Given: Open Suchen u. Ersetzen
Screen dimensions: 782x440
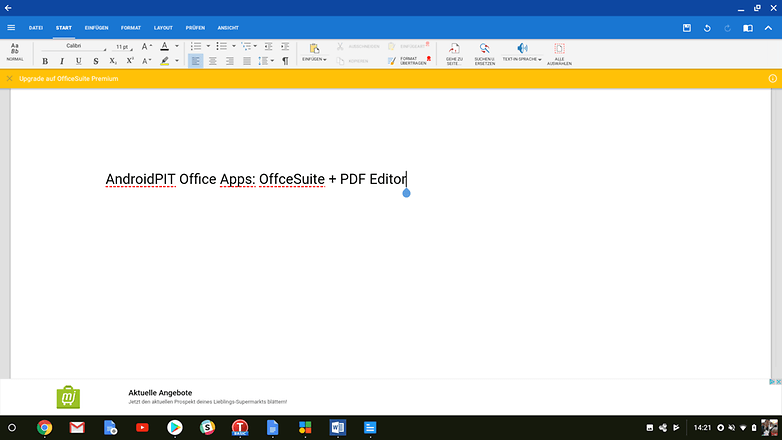Looking at the screenshot, I should click(484, 54).
